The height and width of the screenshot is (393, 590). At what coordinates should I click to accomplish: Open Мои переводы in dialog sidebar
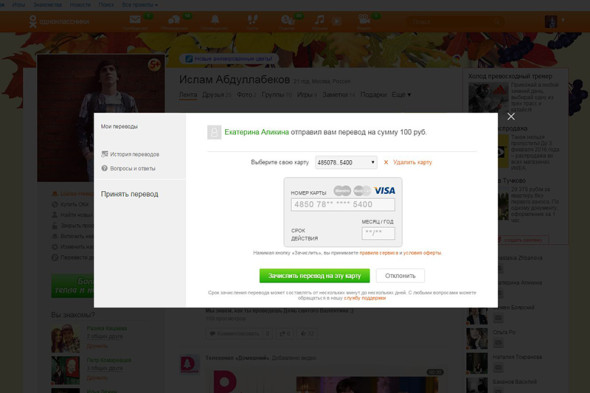click(x=119, y=126)
